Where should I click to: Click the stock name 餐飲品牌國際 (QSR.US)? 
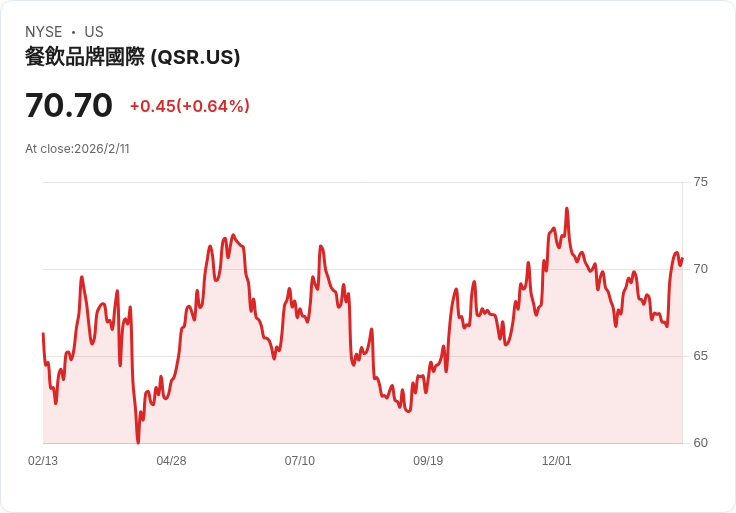pos(132,57)
